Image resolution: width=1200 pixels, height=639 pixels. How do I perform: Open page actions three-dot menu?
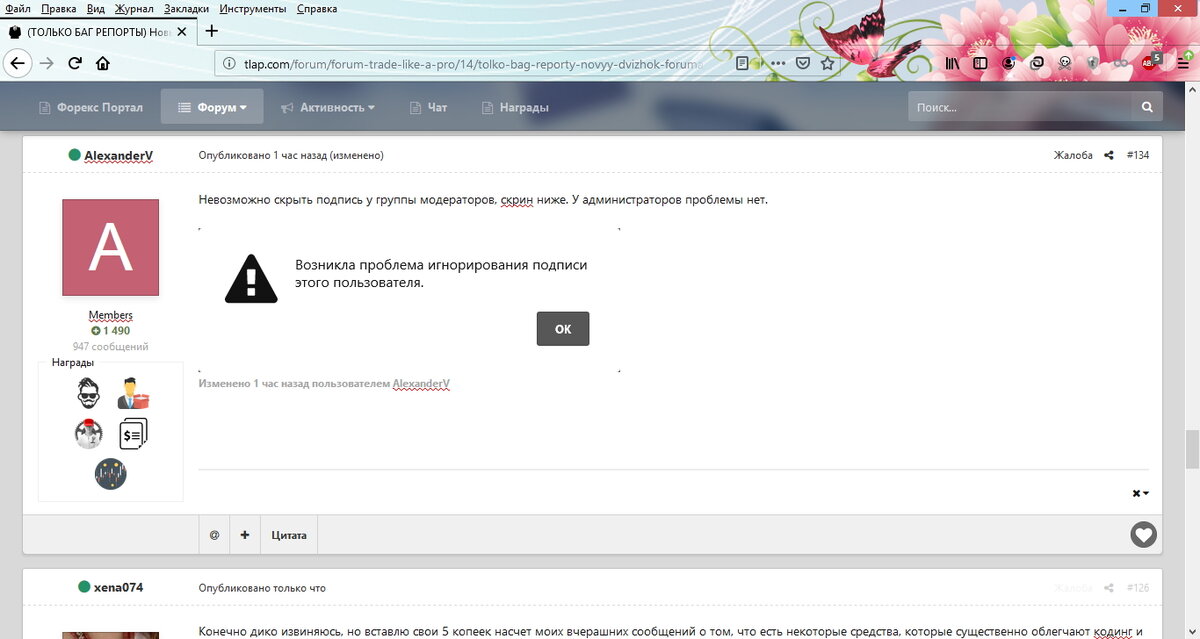coord(778,63)
